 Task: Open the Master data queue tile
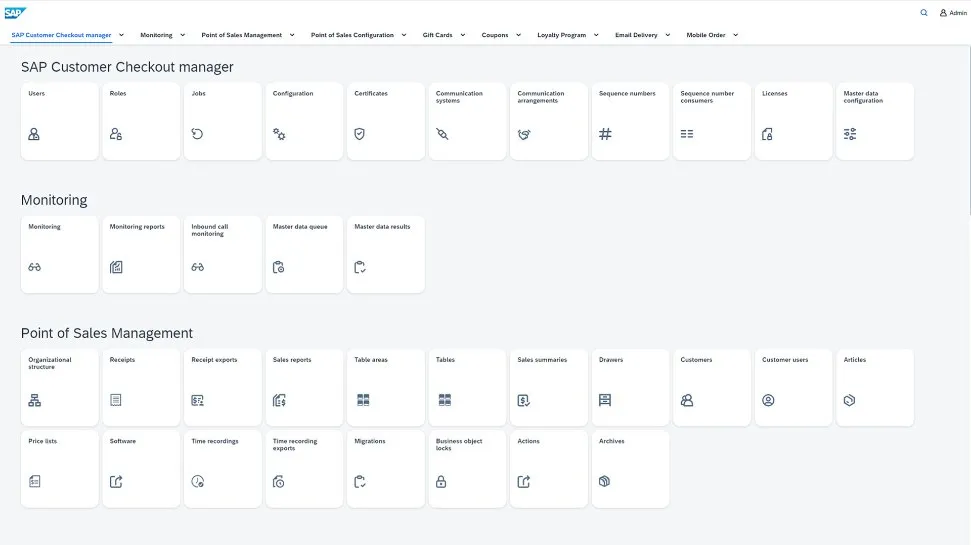(x=304, y=254)
